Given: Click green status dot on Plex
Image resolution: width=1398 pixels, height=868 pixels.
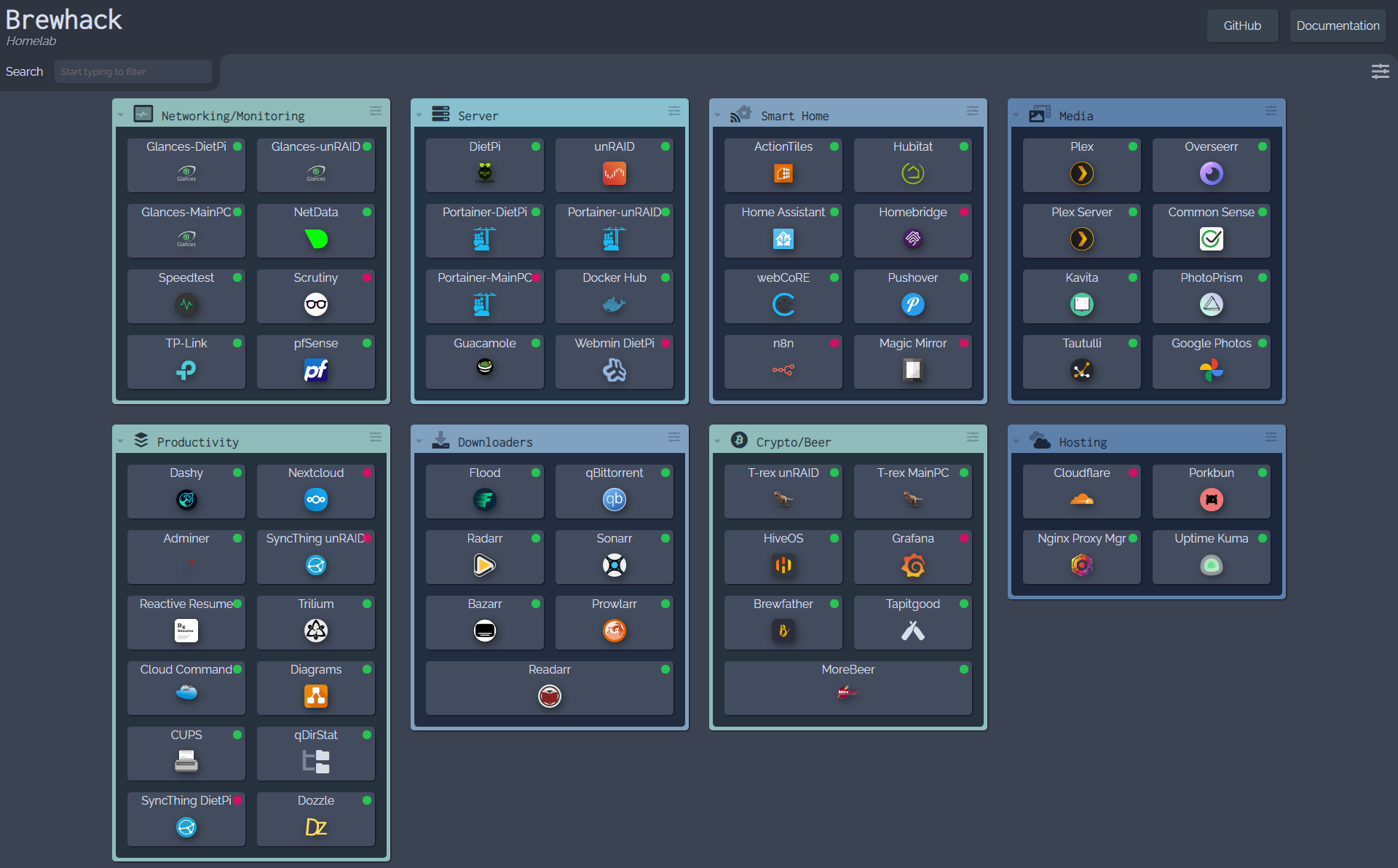Looking at the screenshot, I should pyautogui.click(x=1133, y=147).
